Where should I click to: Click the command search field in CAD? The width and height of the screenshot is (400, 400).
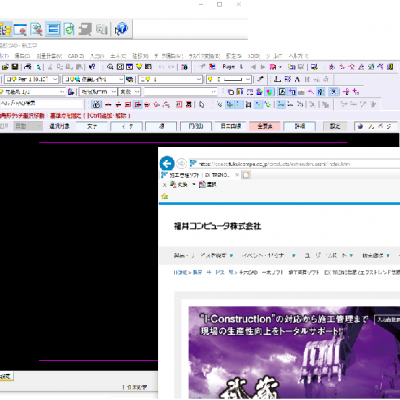[x=42, y=104]
